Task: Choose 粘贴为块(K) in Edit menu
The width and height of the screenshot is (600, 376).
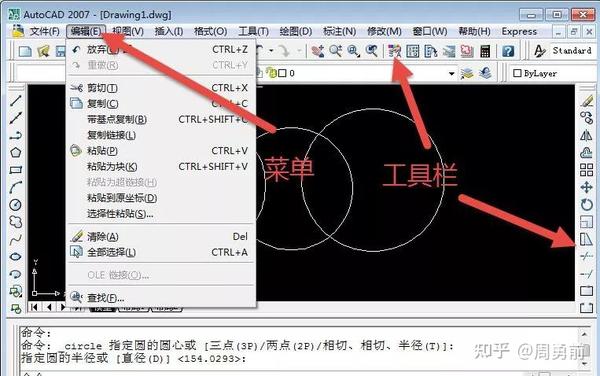Action: 161,167
